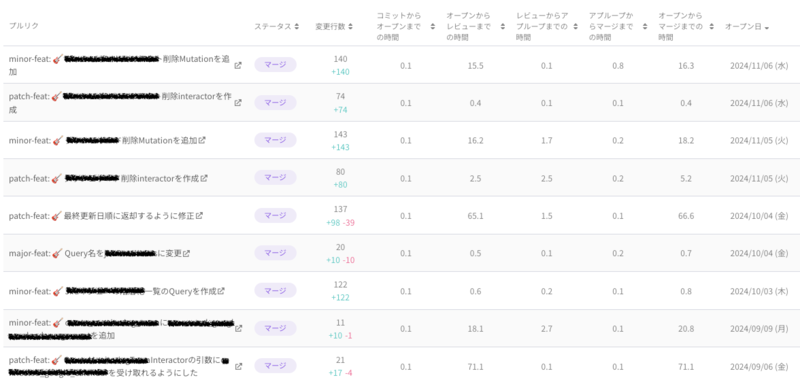Click マージ badge in the +122 row
Image resolution: width=800 pixels, height=384 pixels.
pos(276,291)
